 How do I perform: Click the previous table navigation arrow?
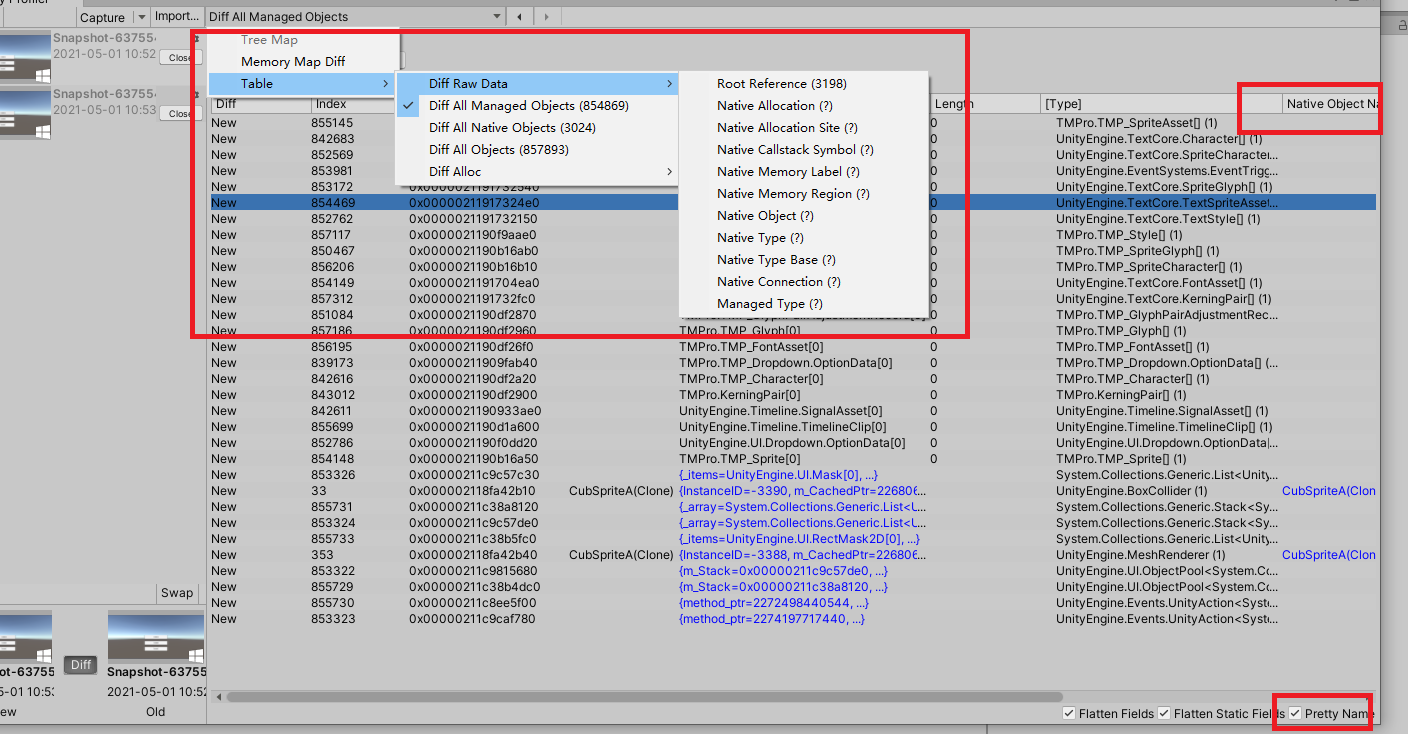[x=521, y=16]
